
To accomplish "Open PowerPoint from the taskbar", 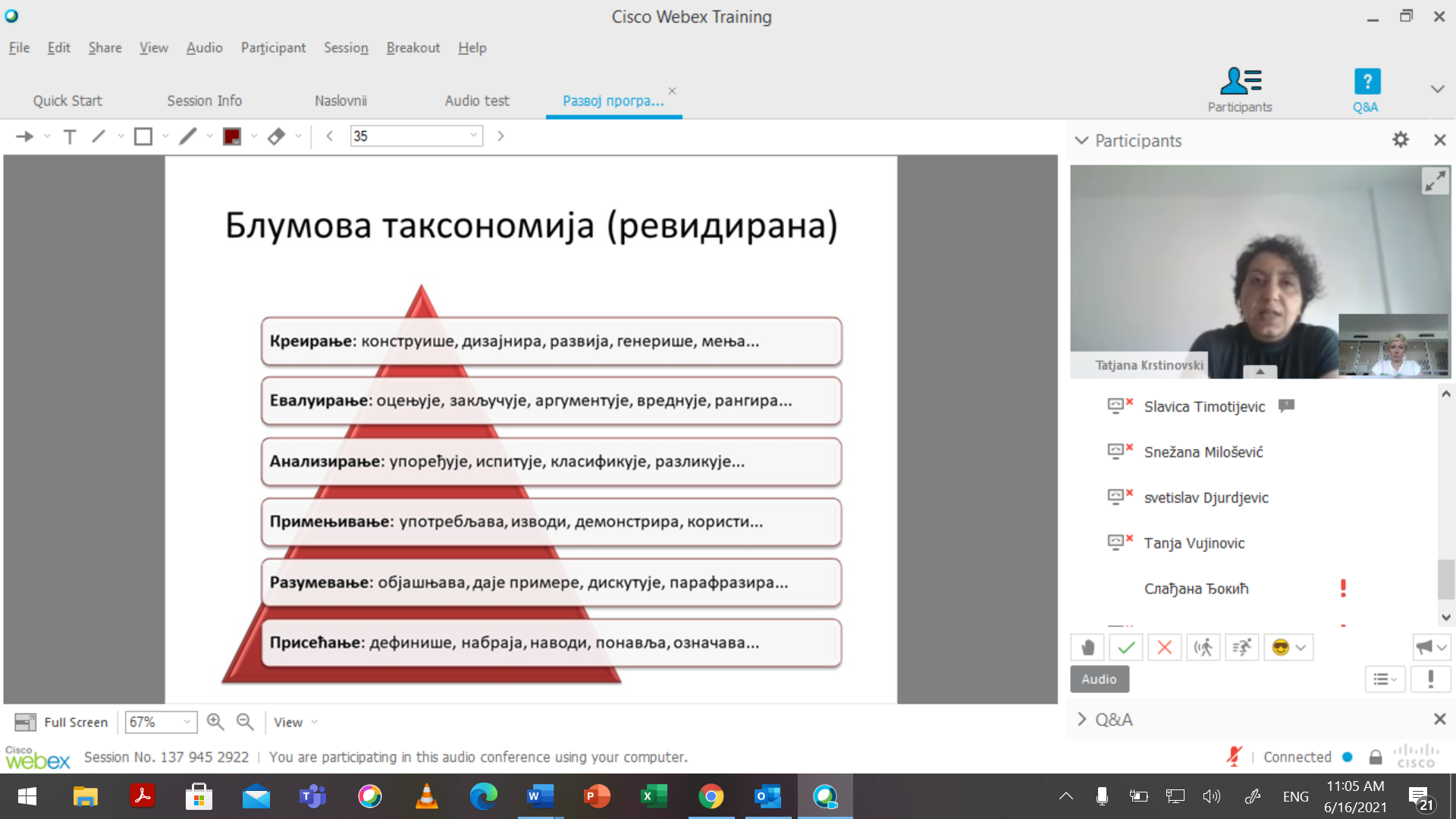I will point(597,796).
